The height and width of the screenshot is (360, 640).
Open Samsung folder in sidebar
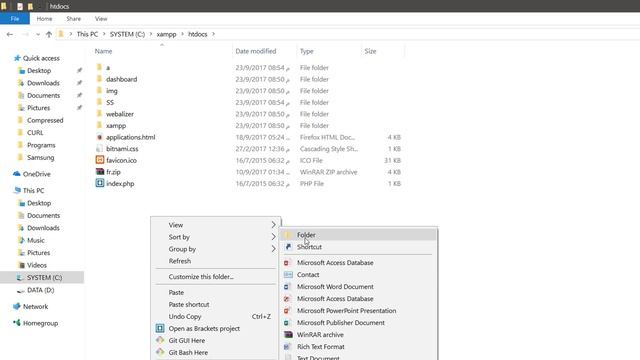(x=40, y=157)
